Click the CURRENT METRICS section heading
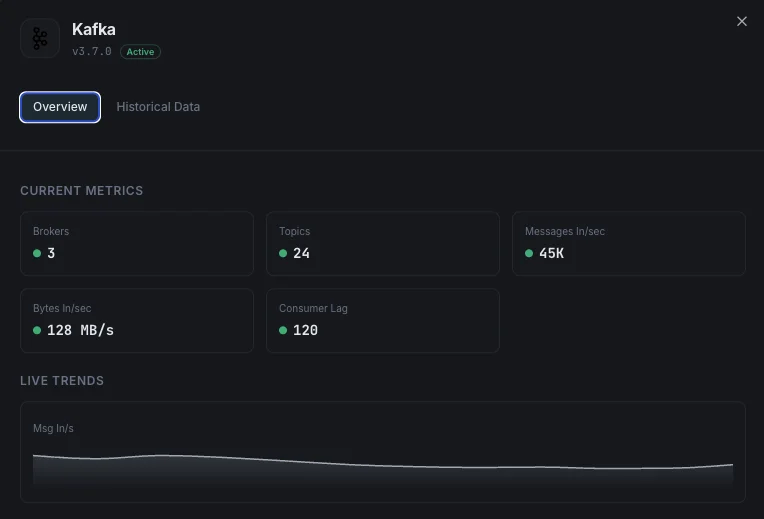This screenshot has width=764, height=519. coord(81,191)
